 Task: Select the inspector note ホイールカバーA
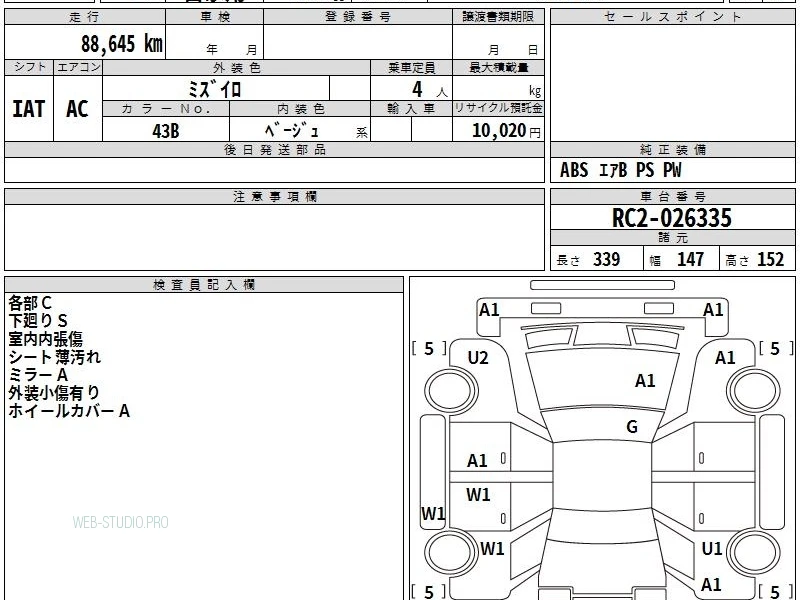tap(69, 411)
